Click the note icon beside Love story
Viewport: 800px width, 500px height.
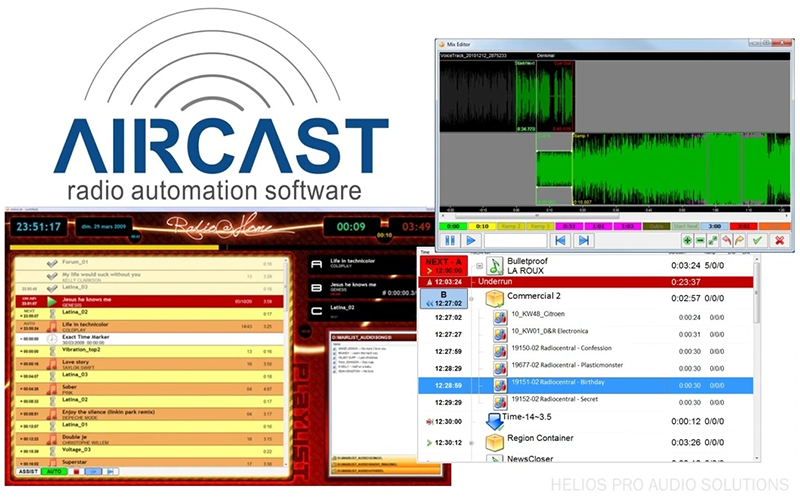pos(52,364)
